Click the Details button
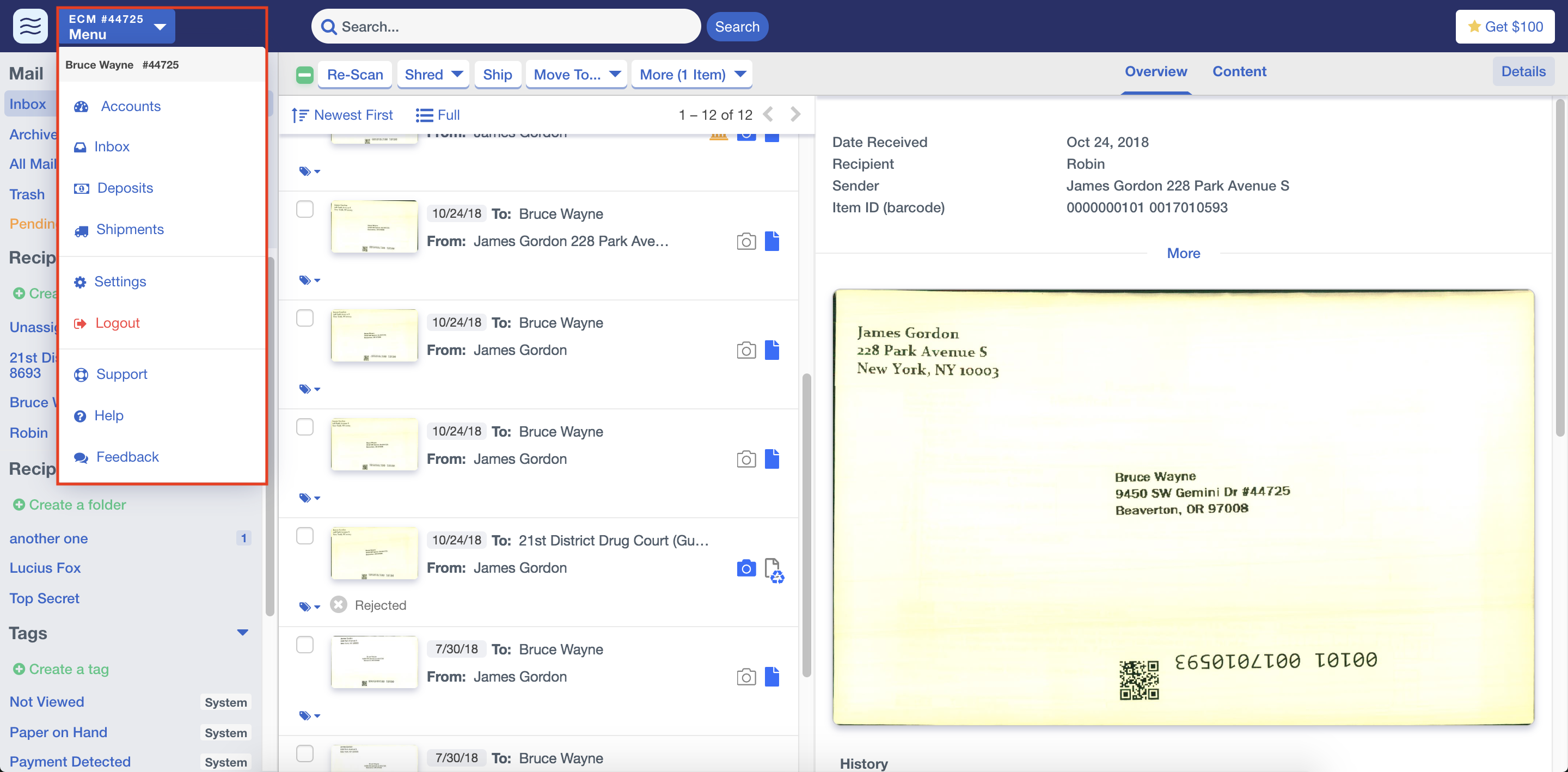 [x=1523, y=72]
